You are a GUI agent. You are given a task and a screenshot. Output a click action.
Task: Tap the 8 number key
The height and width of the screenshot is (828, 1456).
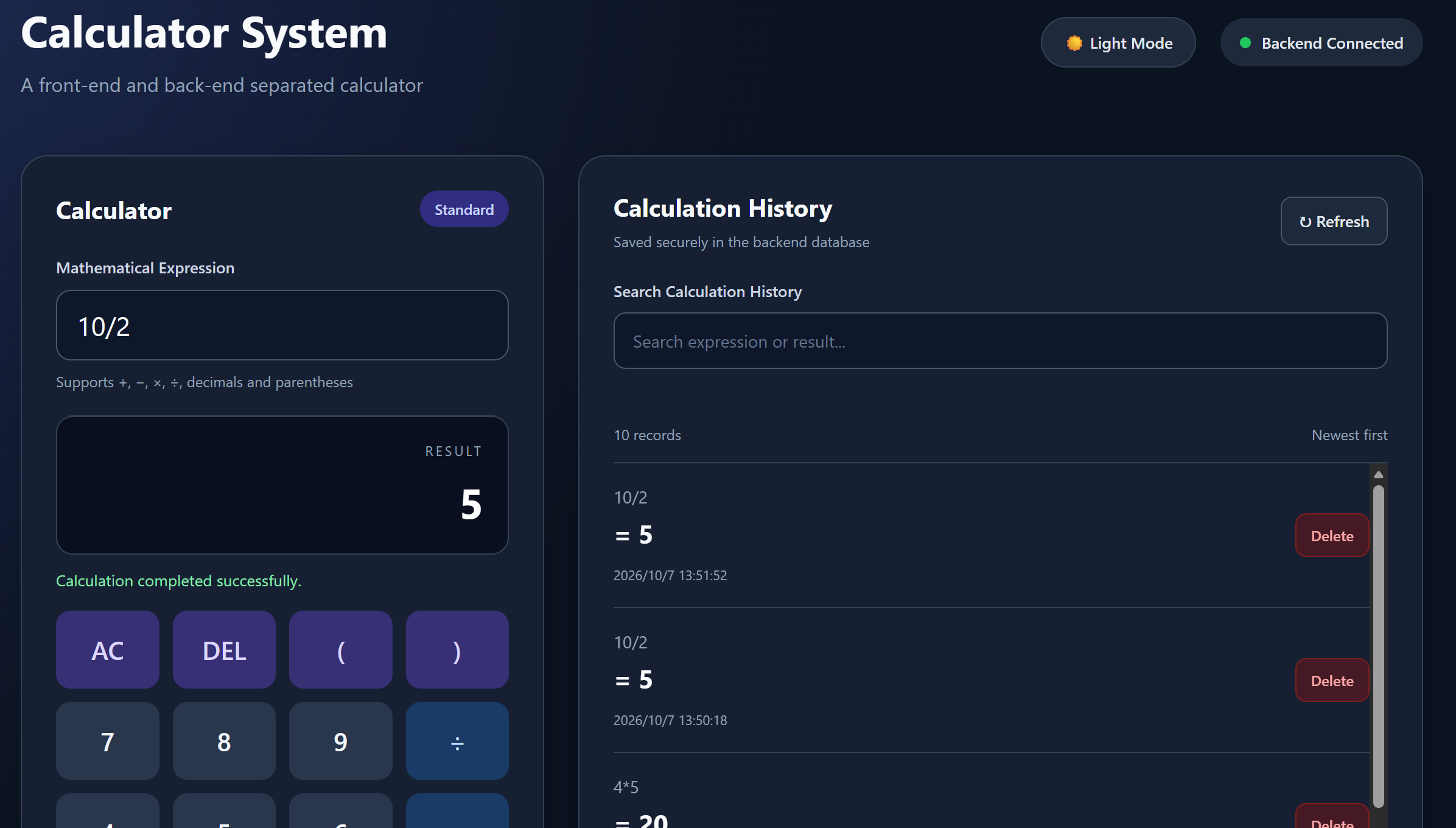click(224, 741)
